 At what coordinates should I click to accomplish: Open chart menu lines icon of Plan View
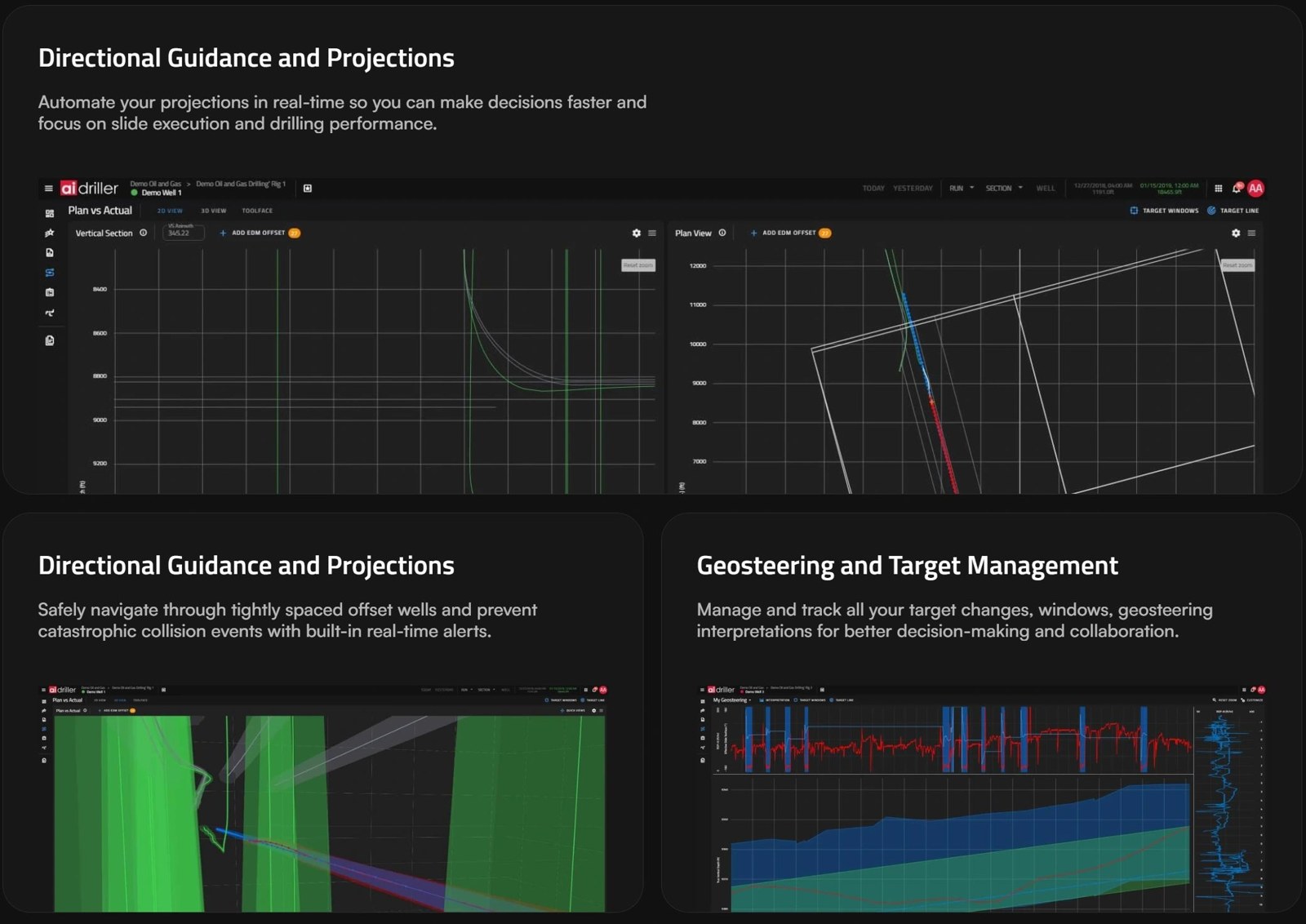[1251, 233]
